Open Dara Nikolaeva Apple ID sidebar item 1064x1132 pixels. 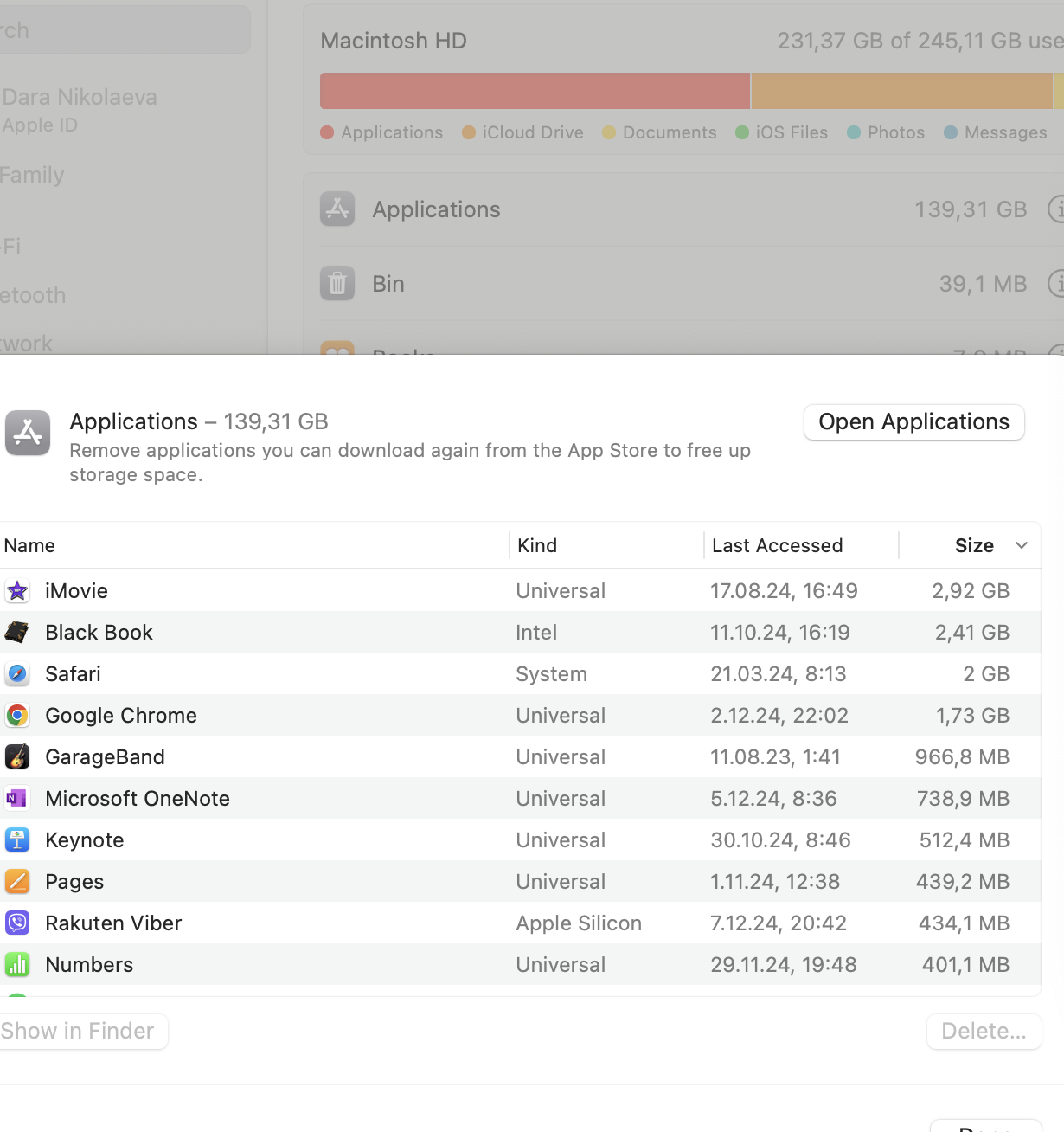point(80,110)
